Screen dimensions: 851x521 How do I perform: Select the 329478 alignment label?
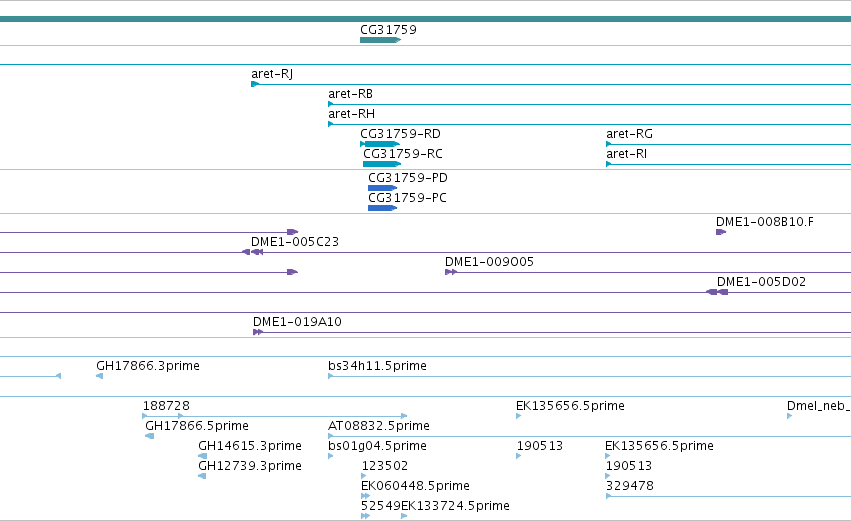pos(630,486)
